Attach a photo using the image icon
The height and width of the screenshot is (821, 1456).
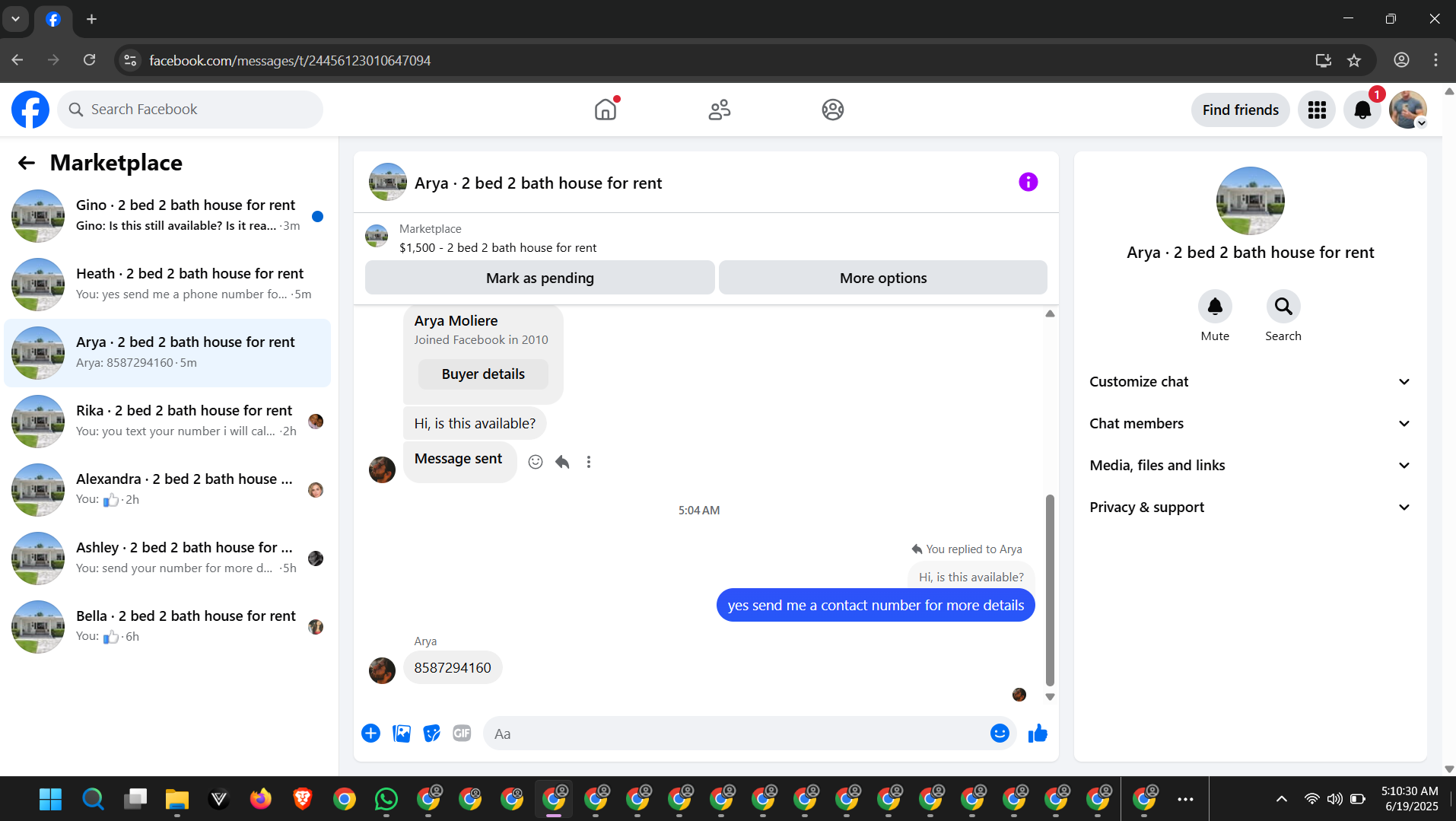click(402, 733)
